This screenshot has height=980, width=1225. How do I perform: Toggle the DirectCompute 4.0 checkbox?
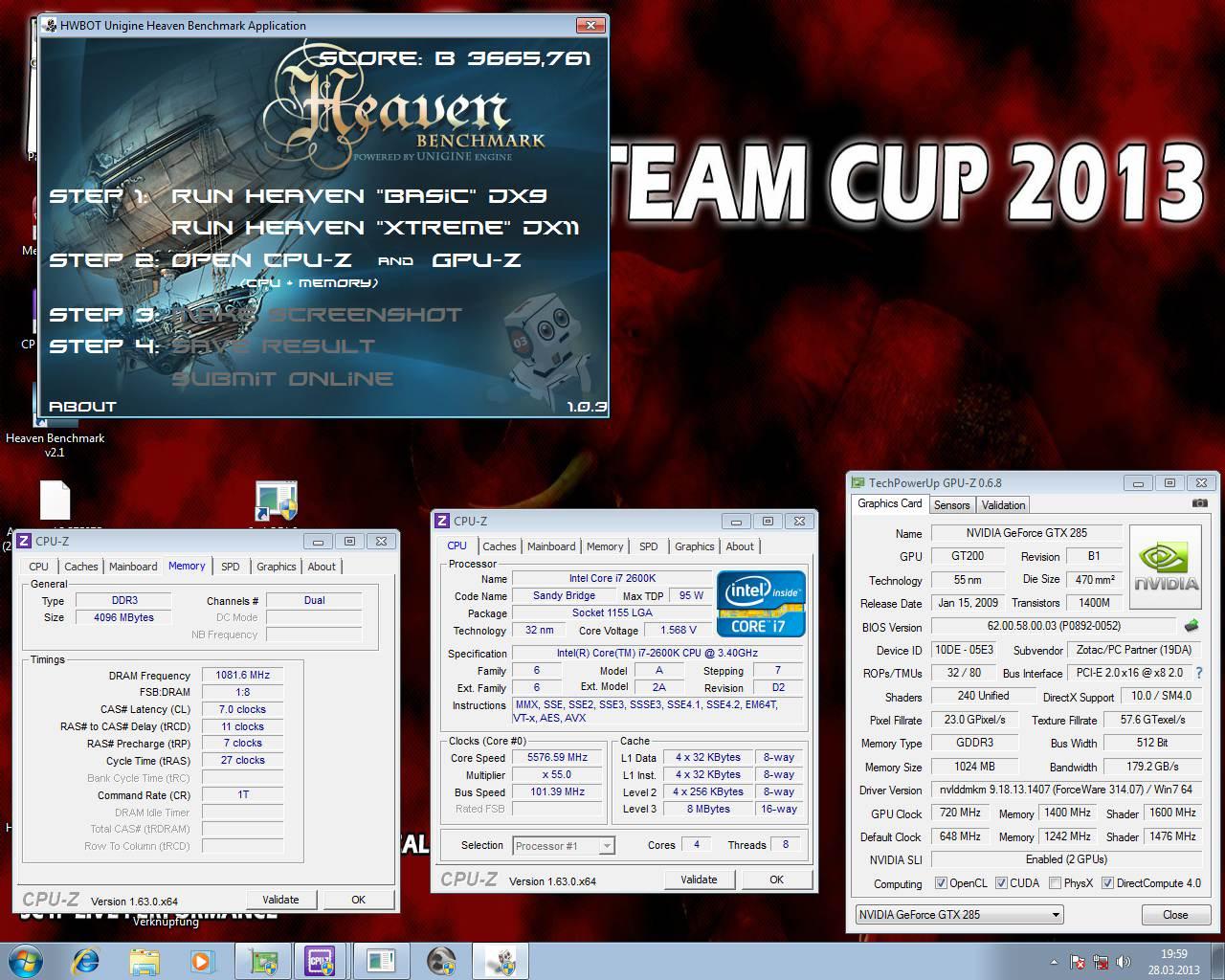point(1107,883)
